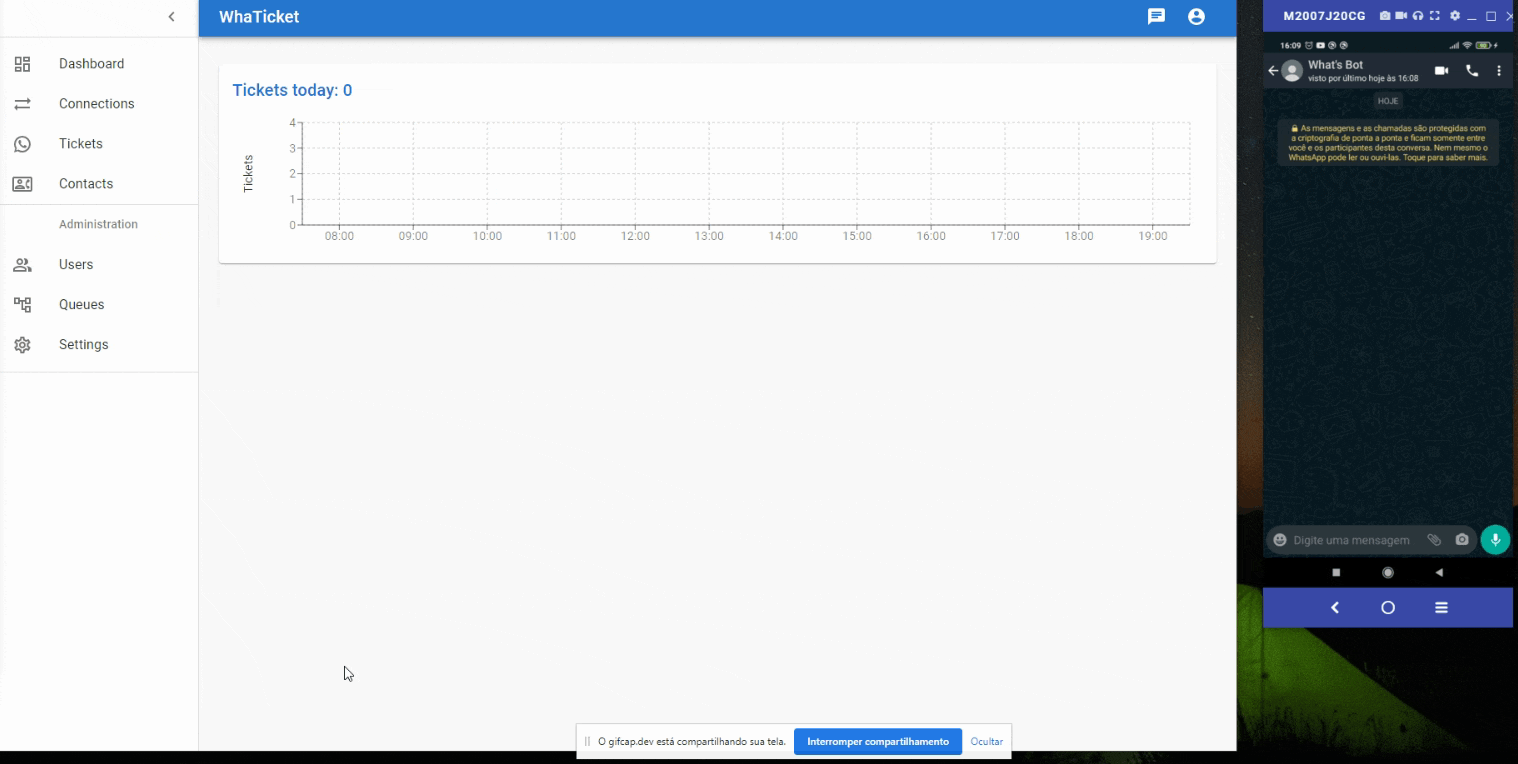Collapse the sidebar with the chevron arrow
The width and height of the screenshot is (1518, 764).
(x=171, y=17)
